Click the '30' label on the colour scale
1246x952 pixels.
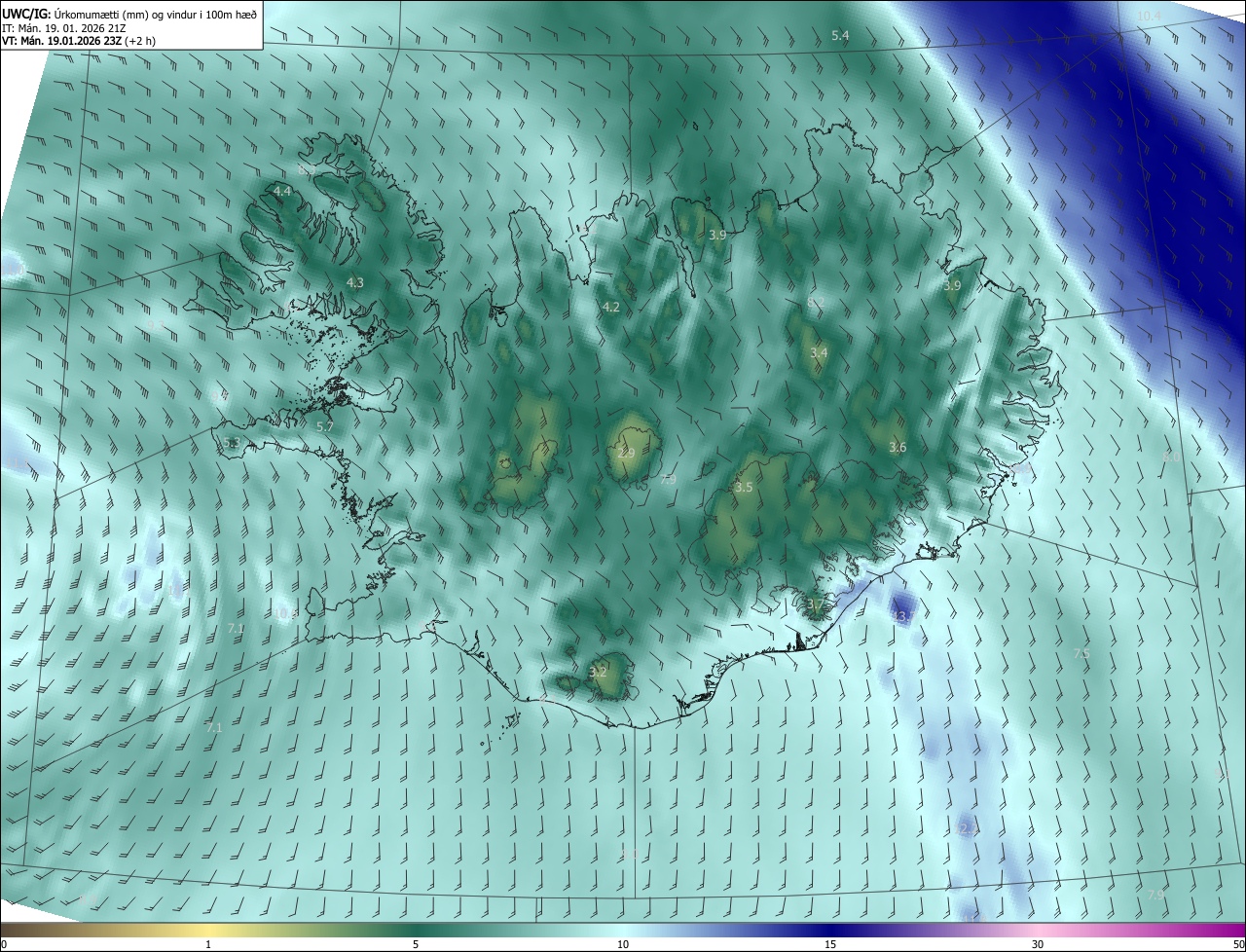tap(1038, 944)
